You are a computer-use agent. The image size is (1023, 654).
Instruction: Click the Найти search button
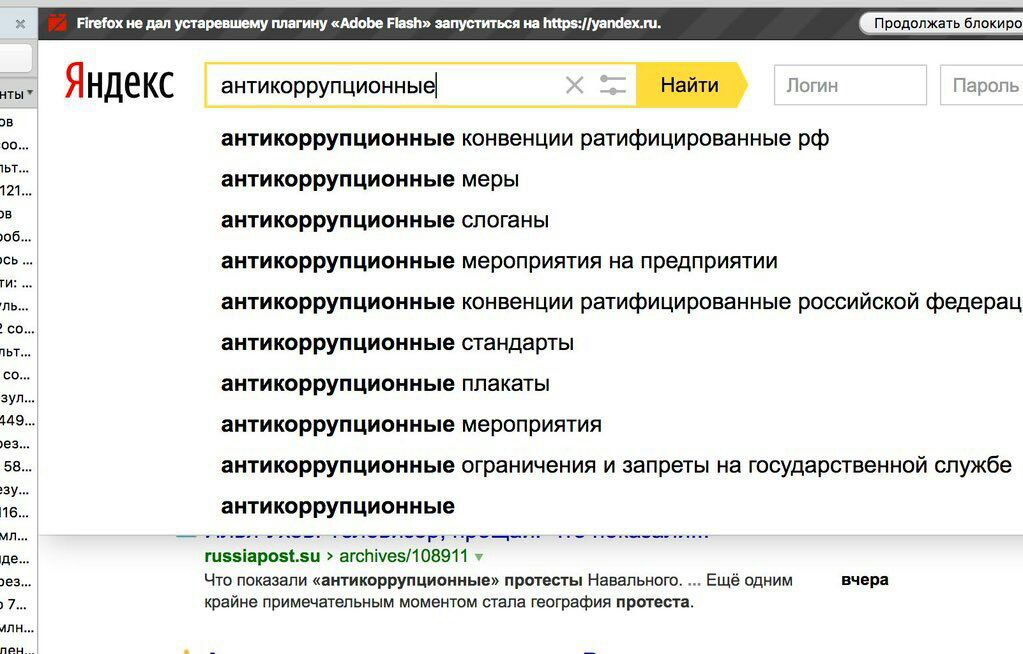pyautogui.click(x=690, y=85)
